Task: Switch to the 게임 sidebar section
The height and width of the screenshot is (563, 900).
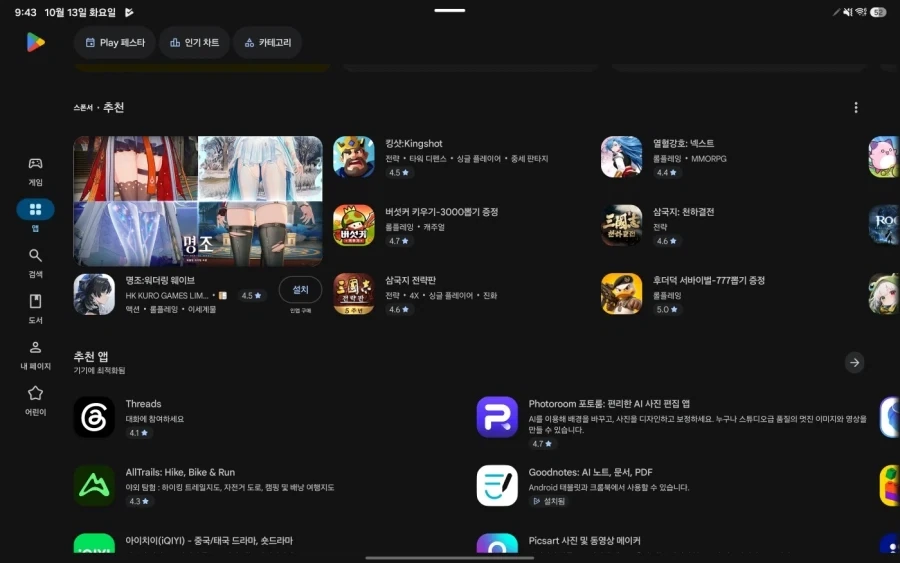Action: coord(36,172)
